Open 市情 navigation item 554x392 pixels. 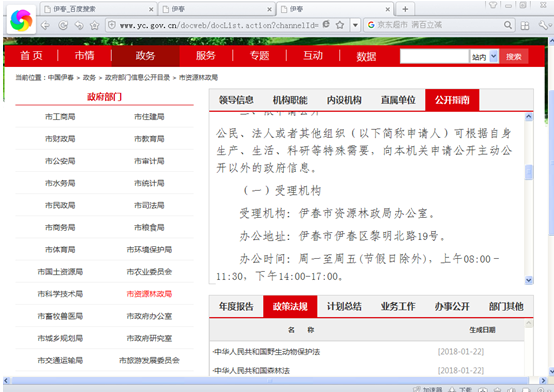[84, 55]
